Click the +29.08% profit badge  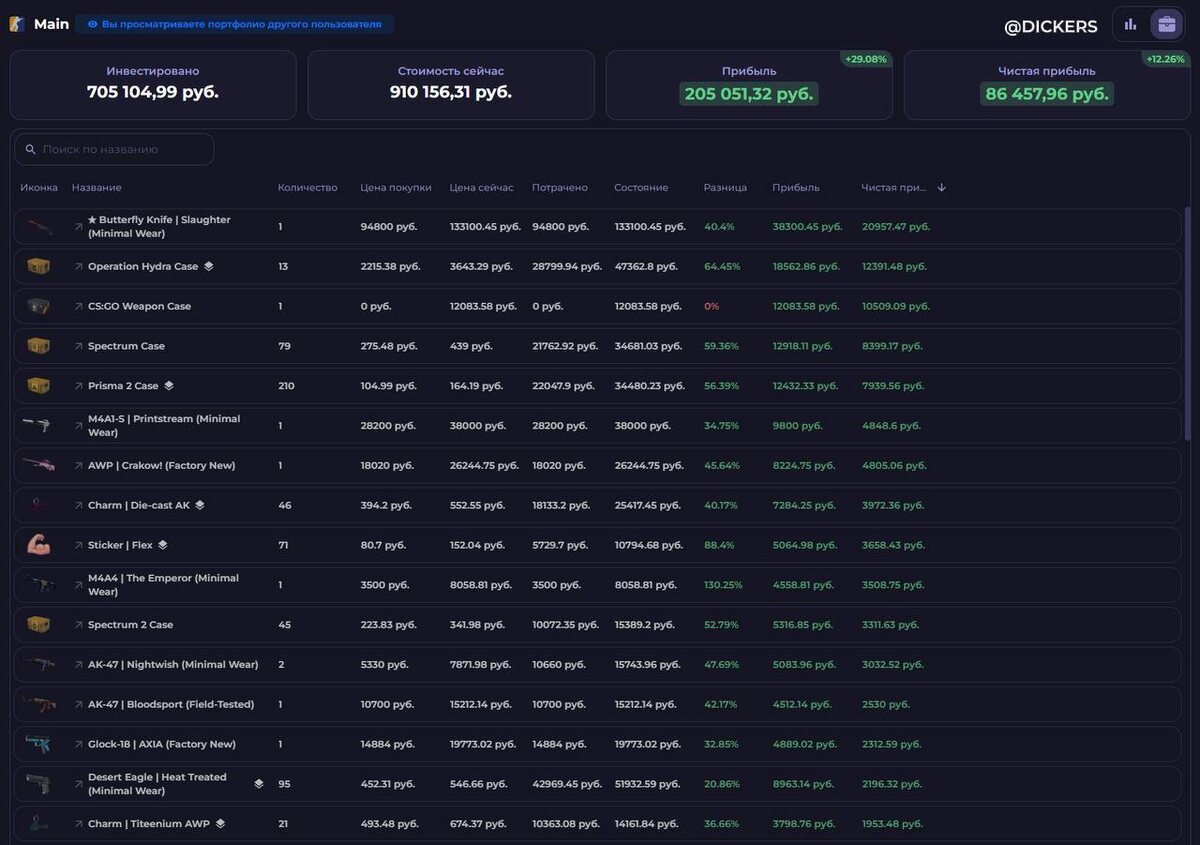click(x=866, y=59)
